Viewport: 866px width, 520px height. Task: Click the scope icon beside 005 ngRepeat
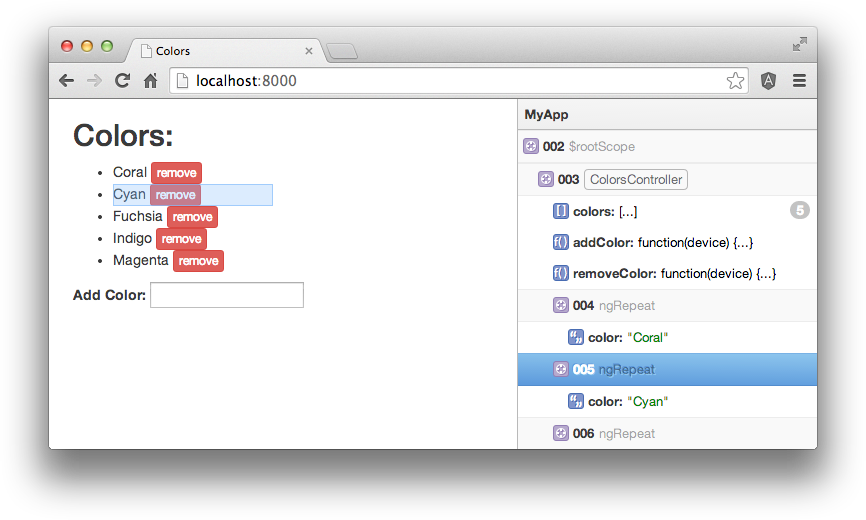pyautogui.click(x=561, y=369)
